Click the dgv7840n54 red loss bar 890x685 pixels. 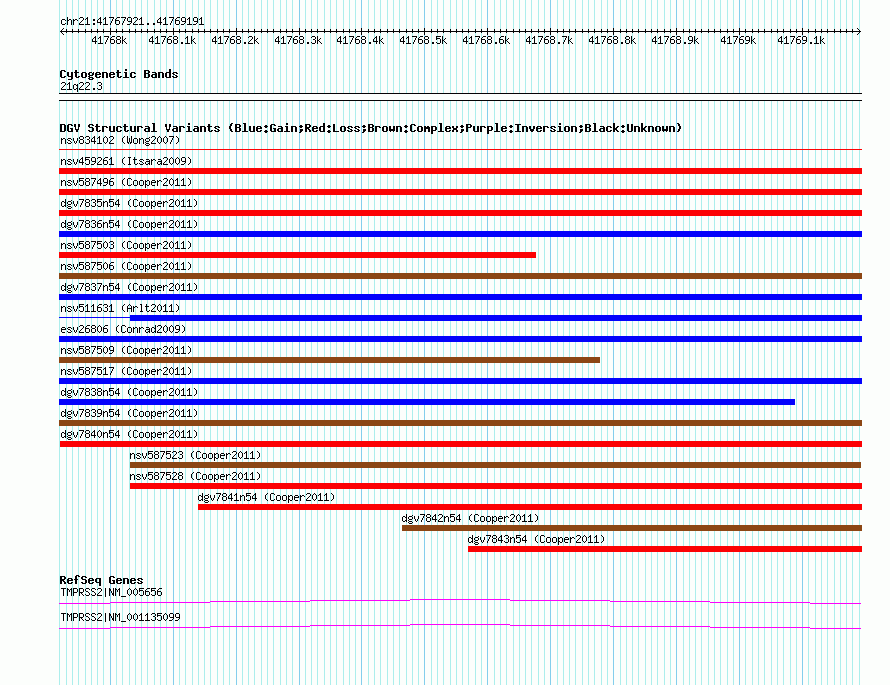[x=460, y=444]
